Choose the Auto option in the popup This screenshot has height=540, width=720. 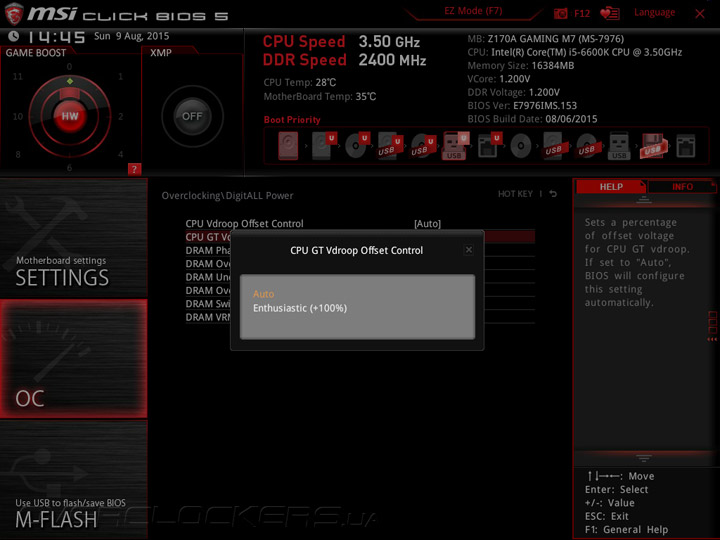(264, 294)
